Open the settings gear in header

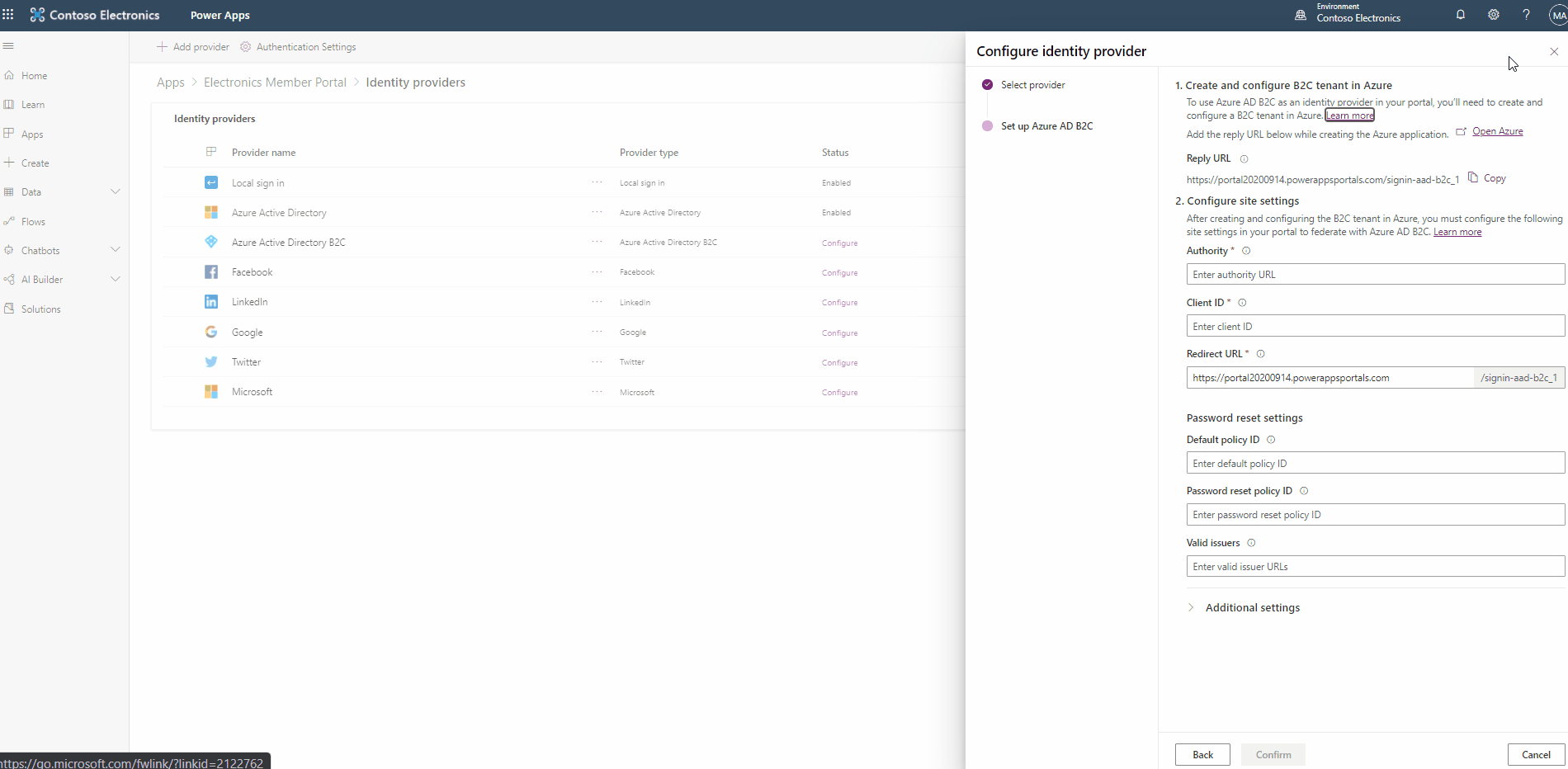click(1493, 15)
